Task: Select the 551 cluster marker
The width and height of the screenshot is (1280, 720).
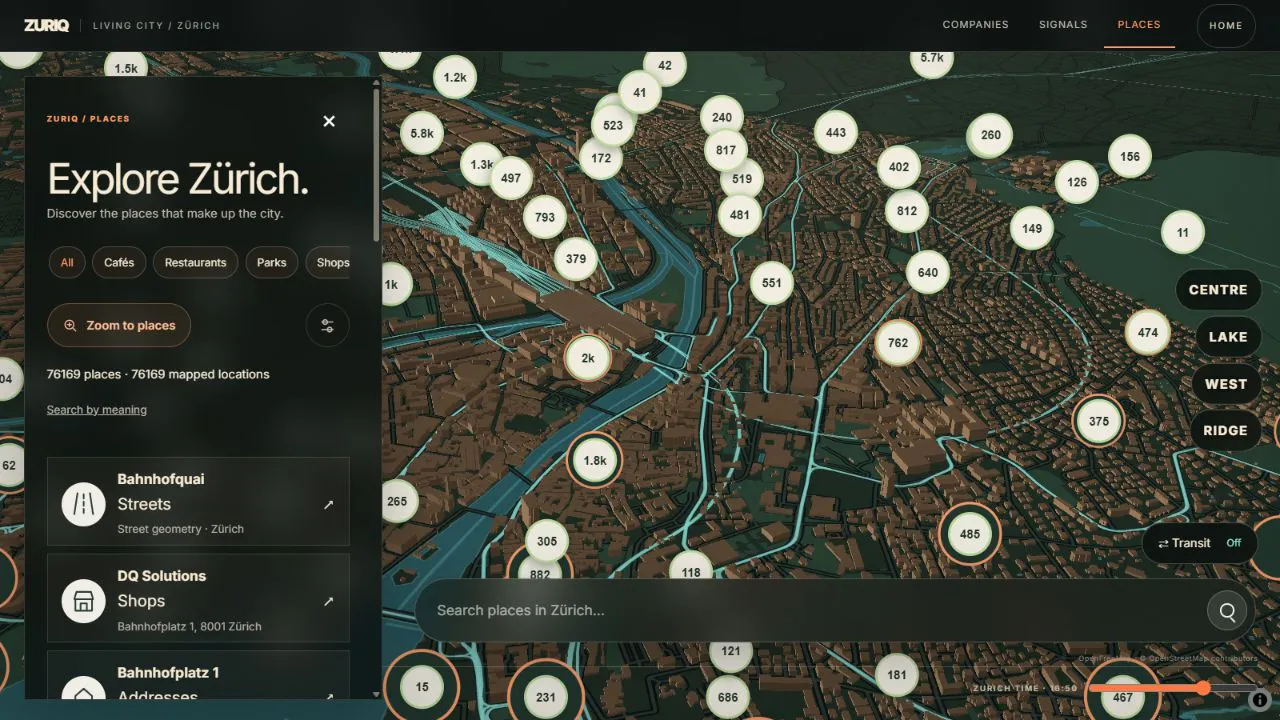Action: 772,283
